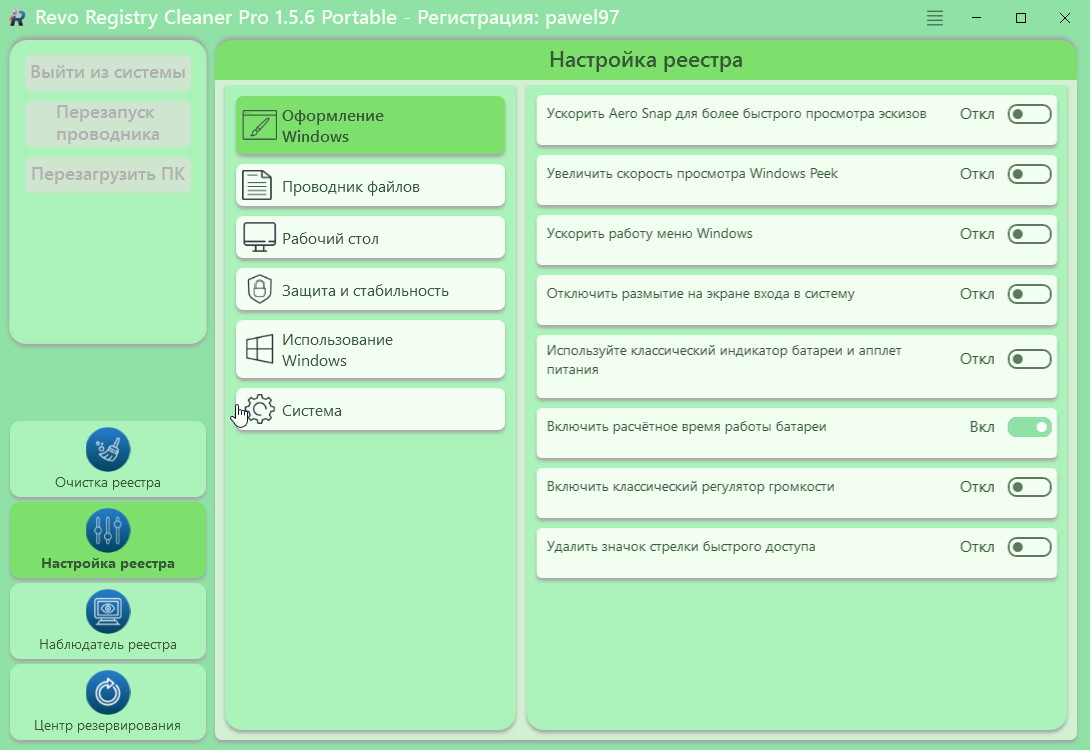Enable classic volume control switch
This screenshot has width=1090, height=750.
pyautogui.click(x=1030, y=487)
